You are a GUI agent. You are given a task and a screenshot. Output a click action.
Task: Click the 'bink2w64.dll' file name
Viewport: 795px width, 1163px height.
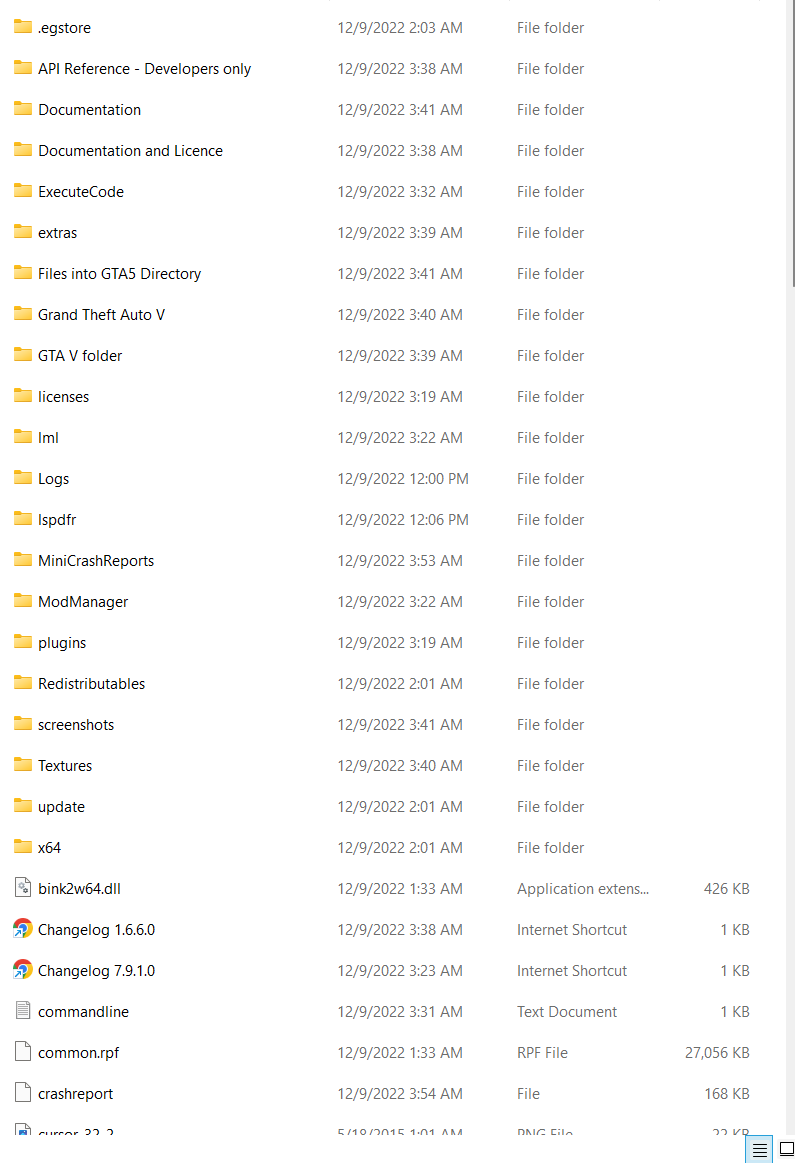79,889
